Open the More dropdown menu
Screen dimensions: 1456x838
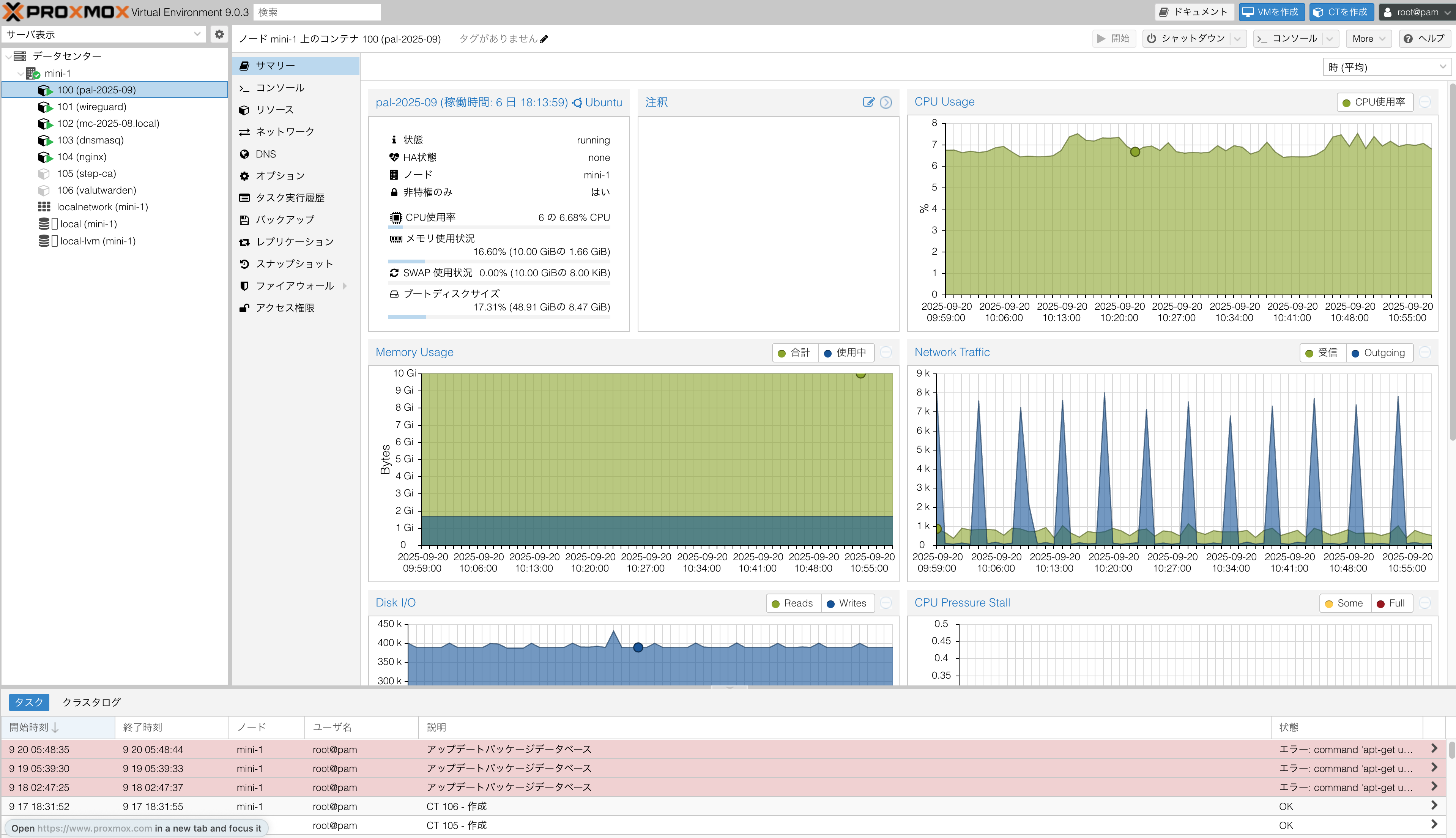[x=1368, y=39]
